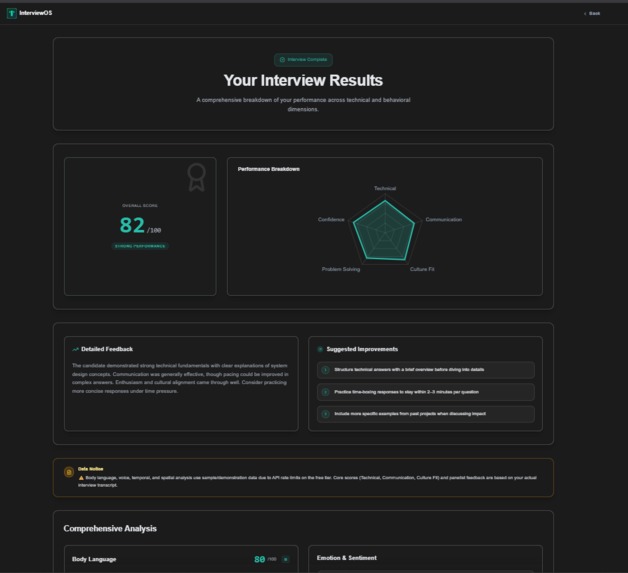Go back using the Back button
Viewport: 628px width, 573px height.
click(592, 14)
